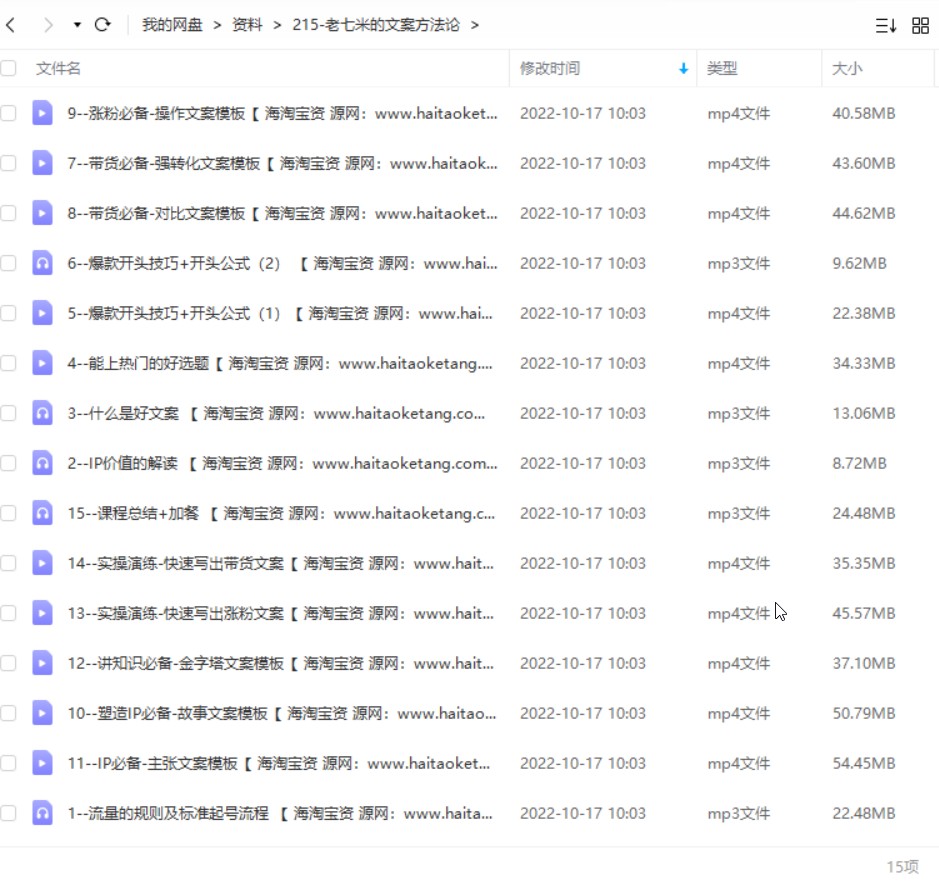Click video icon of 10--塑造IP必备-故事文案模板
The image size is (939, 881).
[x=43, y=713]
